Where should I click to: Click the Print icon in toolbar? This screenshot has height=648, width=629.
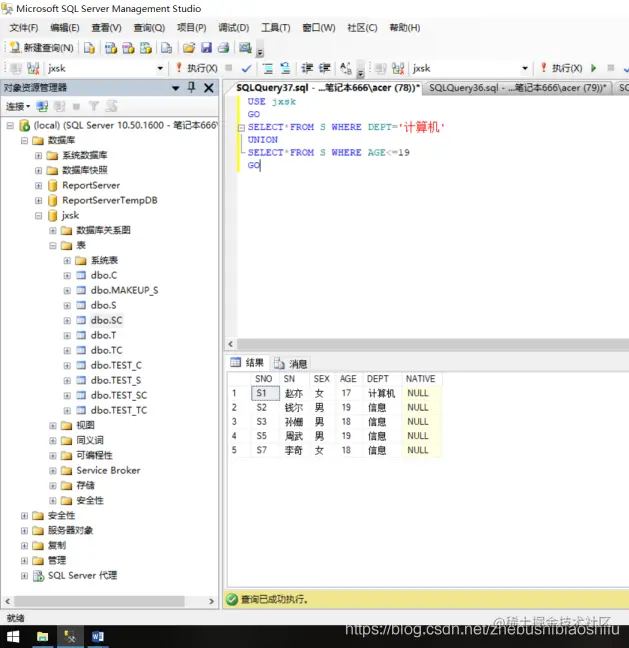[224, 48]
